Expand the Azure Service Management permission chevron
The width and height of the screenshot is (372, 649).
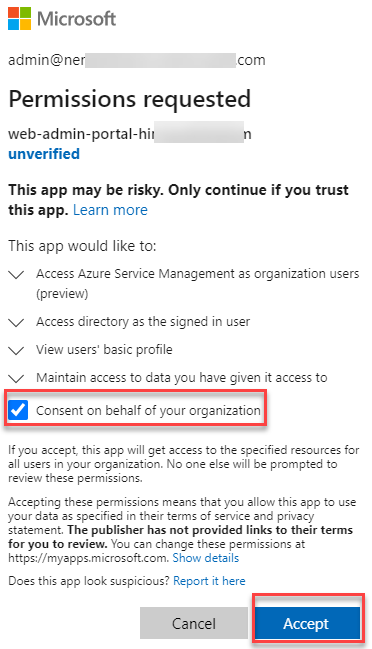coord(16,275)
